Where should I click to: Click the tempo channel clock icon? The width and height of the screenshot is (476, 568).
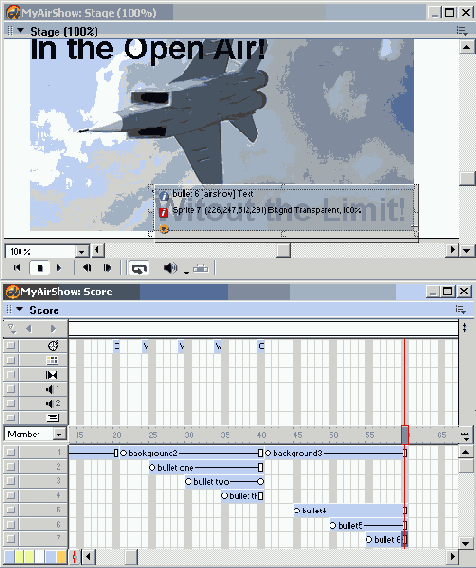point(53,346)
